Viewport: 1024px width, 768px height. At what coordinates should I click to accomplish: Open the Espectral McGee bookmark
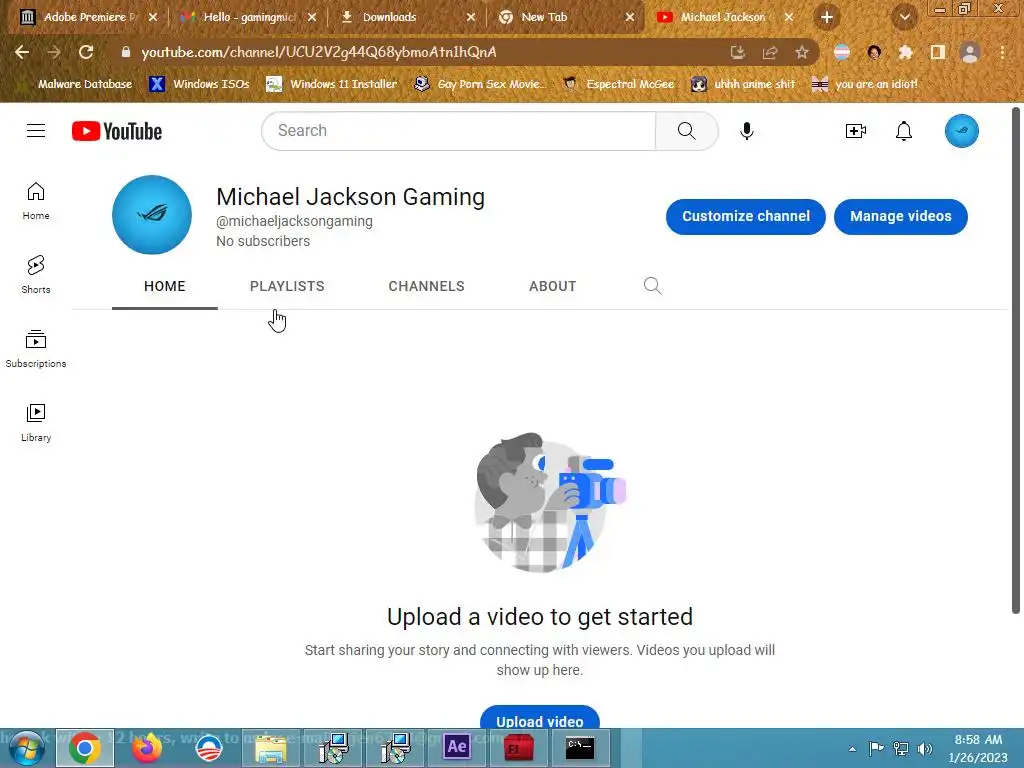coord(618,84)
